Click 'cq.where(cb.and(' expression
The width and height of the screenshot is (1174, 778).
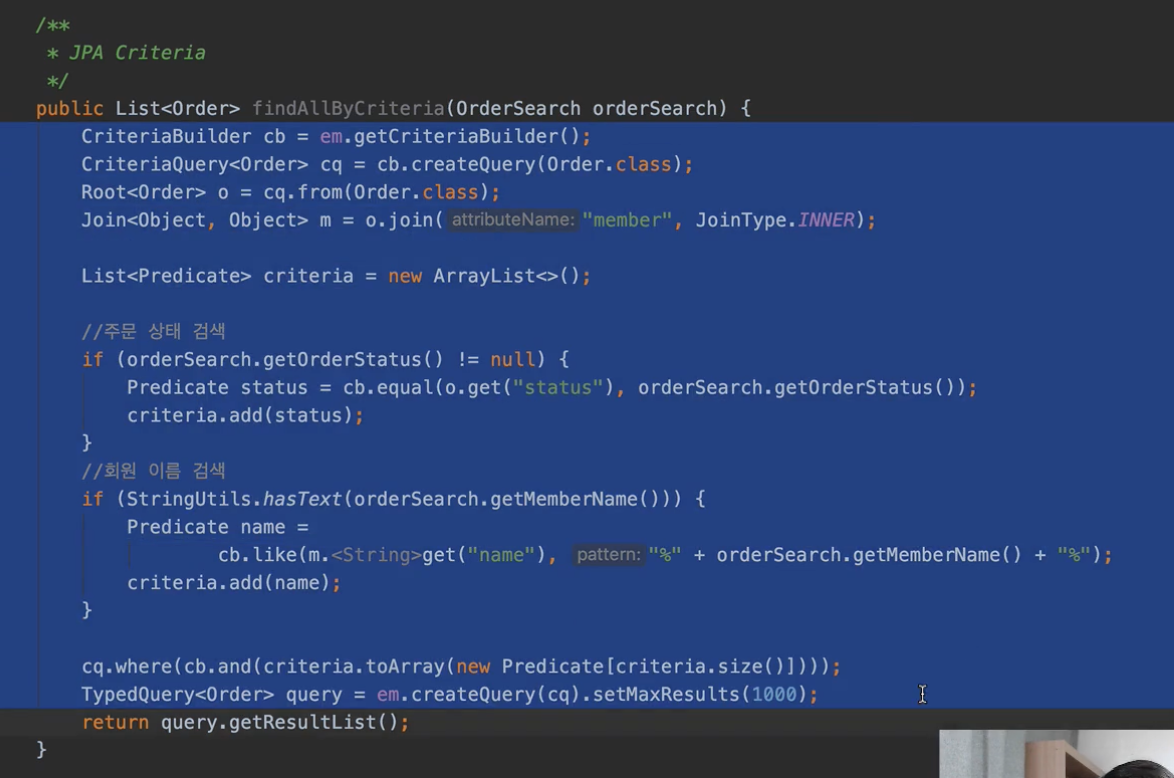tap(172, 666)
